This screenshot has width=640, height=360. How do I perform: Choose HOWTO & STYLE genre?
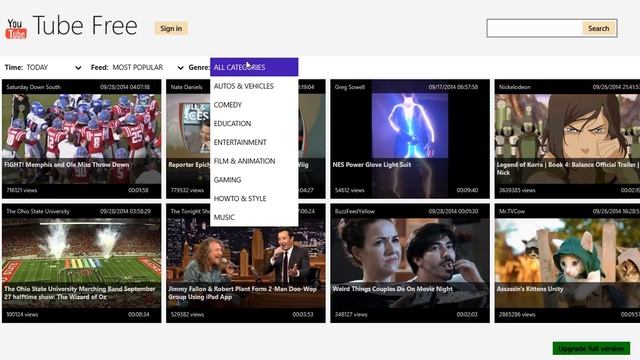254,199
